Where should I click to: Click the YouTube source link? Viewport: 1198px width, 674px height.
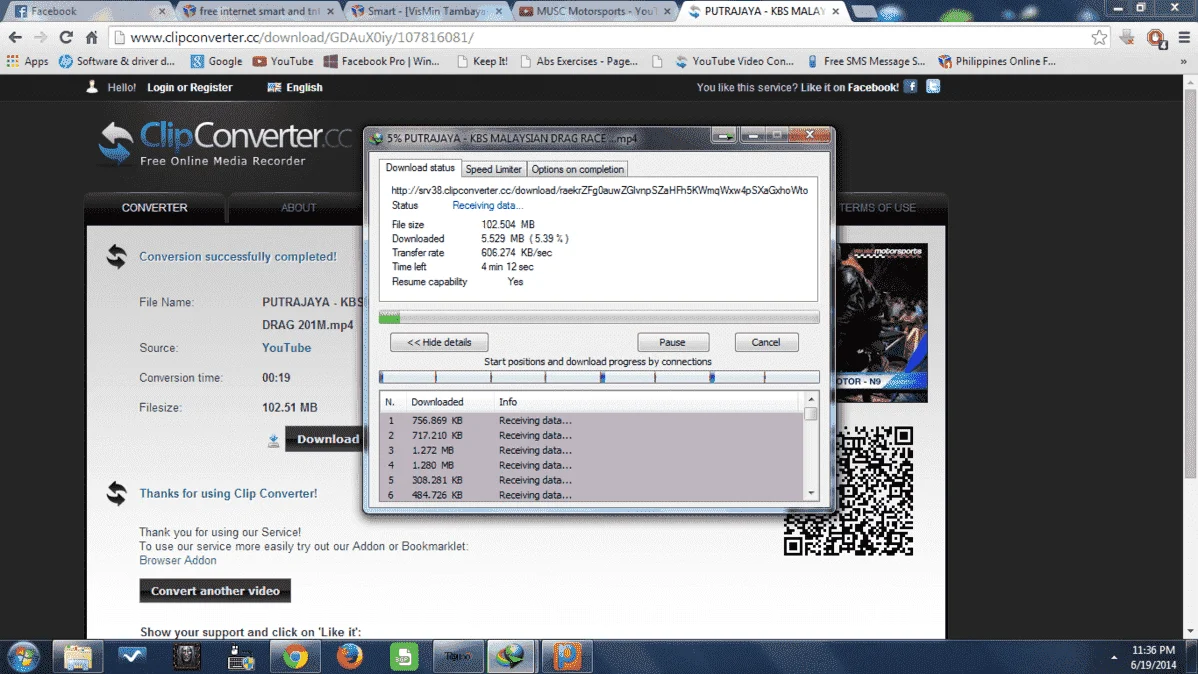[x=287, y=348]
